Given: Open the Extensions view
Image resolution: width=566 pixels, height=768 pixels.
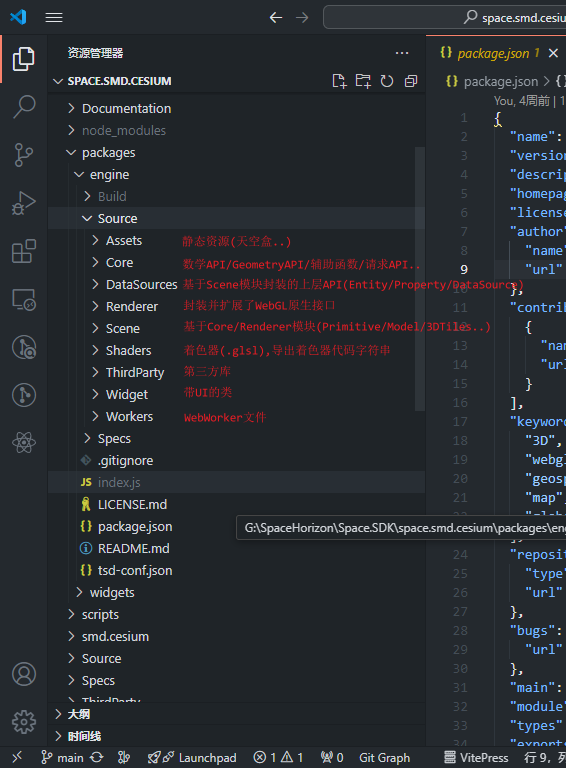Looking at the screenshot, I should (24, 251).
